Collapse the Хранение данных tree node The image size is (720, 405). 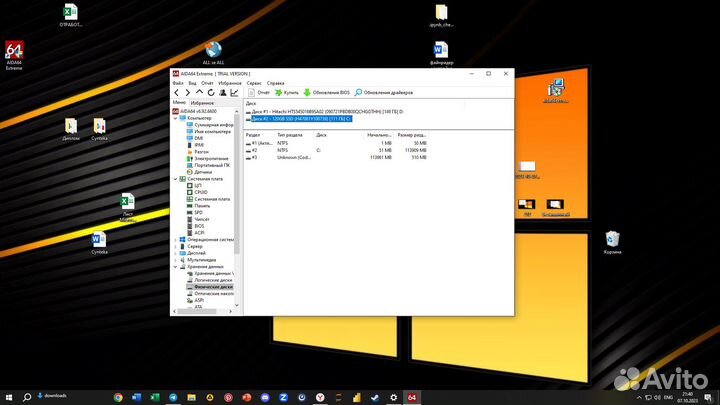(x=175, y=267)
